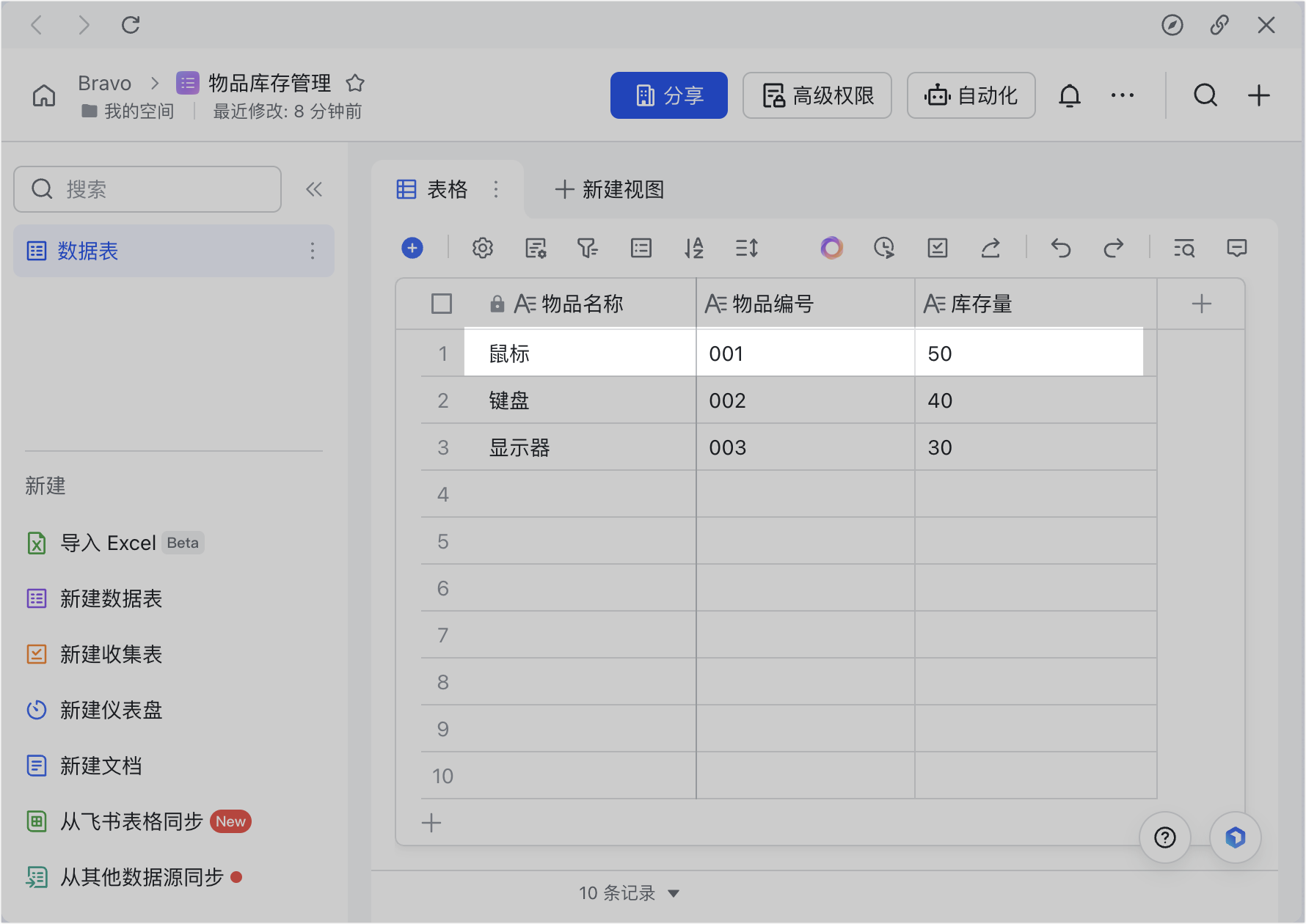The image size is (1306, 924).
Task: Select the 鼠标 cell
Action: (x=580, y=353)
